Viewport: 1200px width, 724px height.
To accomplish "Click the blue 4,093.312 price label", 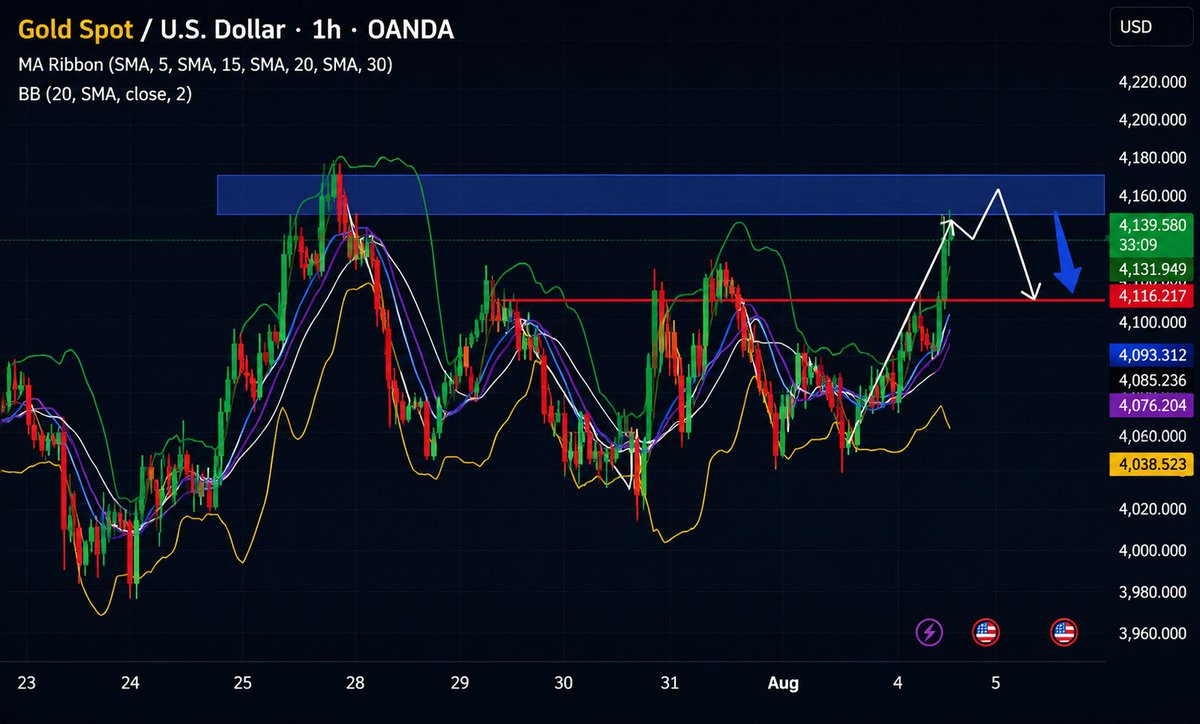I will (x=1153, y=354).
